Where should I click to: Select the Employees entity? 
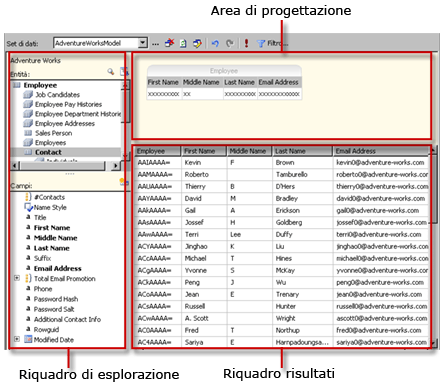tap(50, 143)
